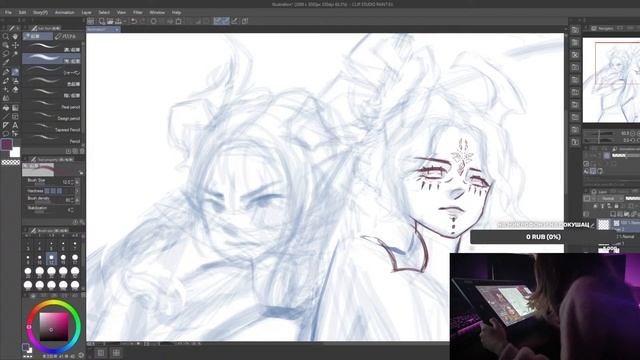Screen dimensions: 640x360
Task: Click the webcam video overlay
Action: [x=545, y=307]
